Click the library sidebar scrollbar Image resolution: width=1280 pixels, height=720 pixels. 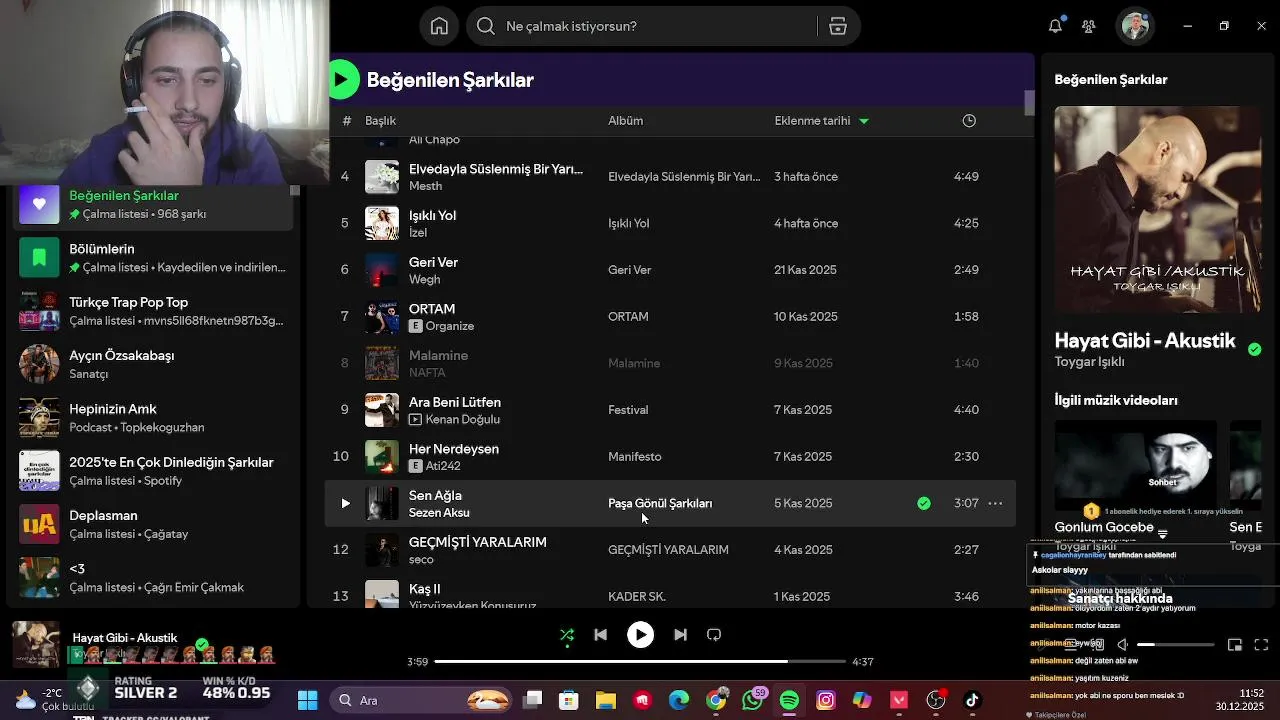coord(294,192)
